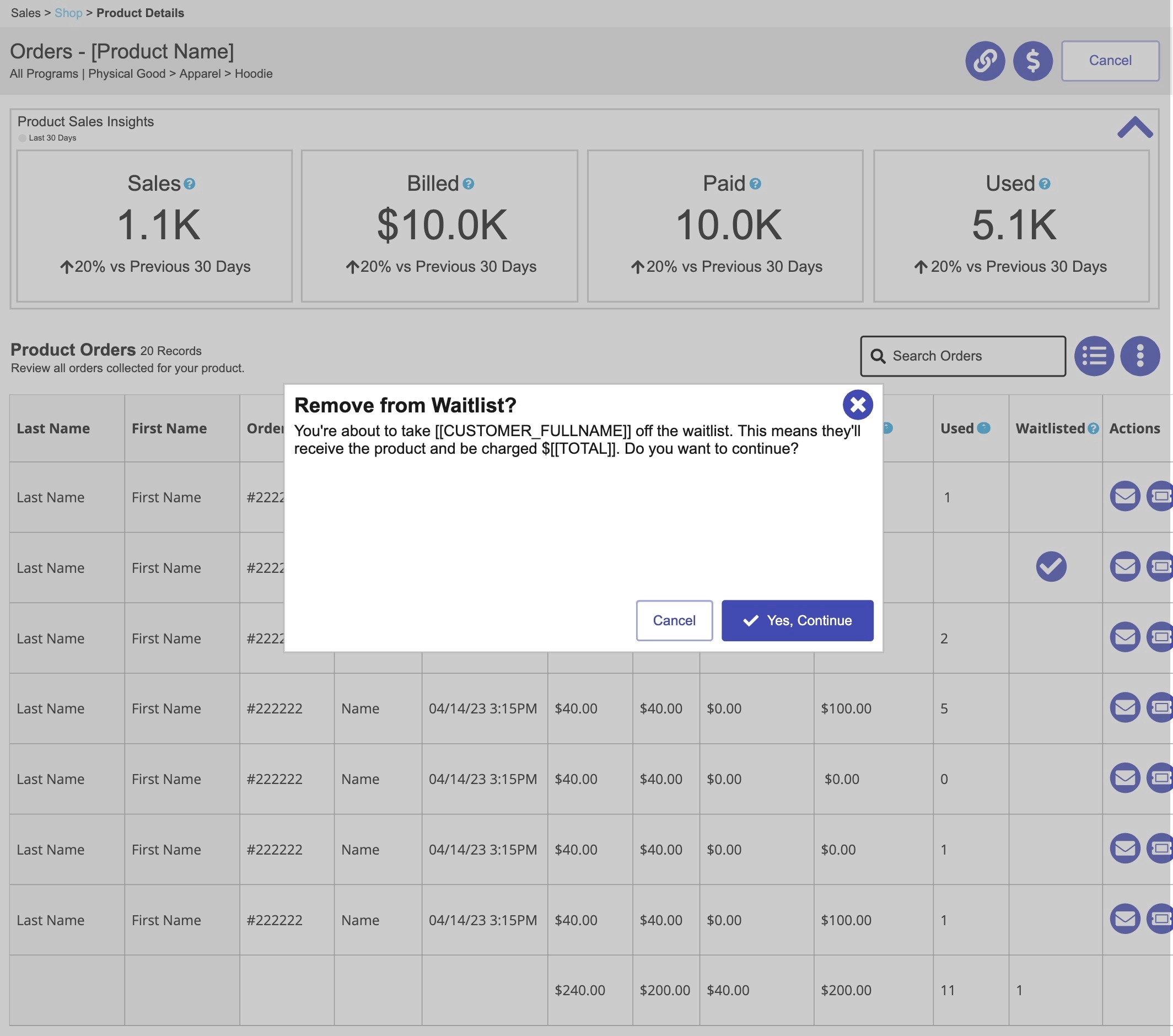The width and height of the screenshot is (1173, 1036).
Task: Click the copy link icon in header
Action: (985, 61)
